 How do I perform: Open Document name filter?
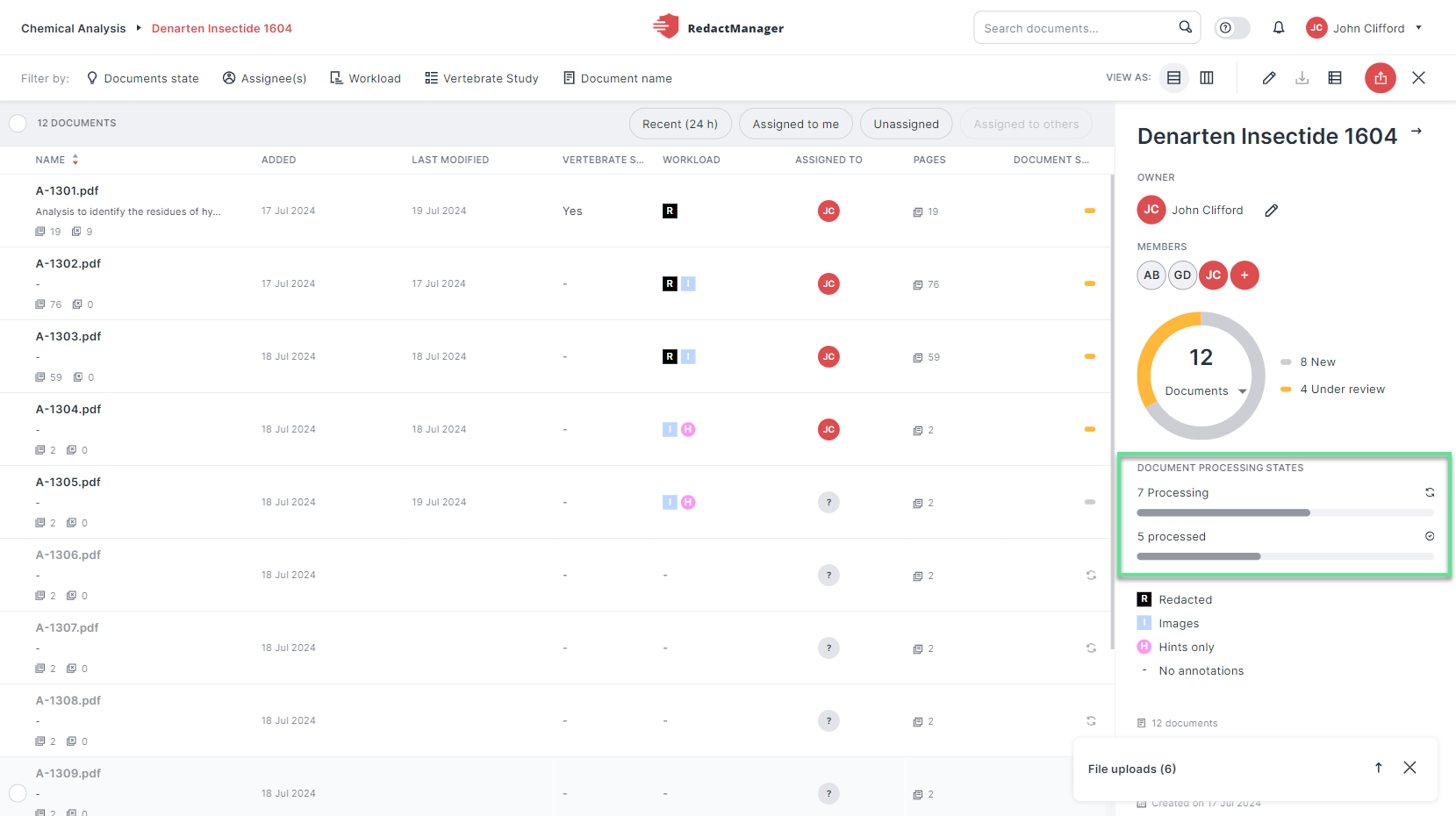tap(618, 78)
